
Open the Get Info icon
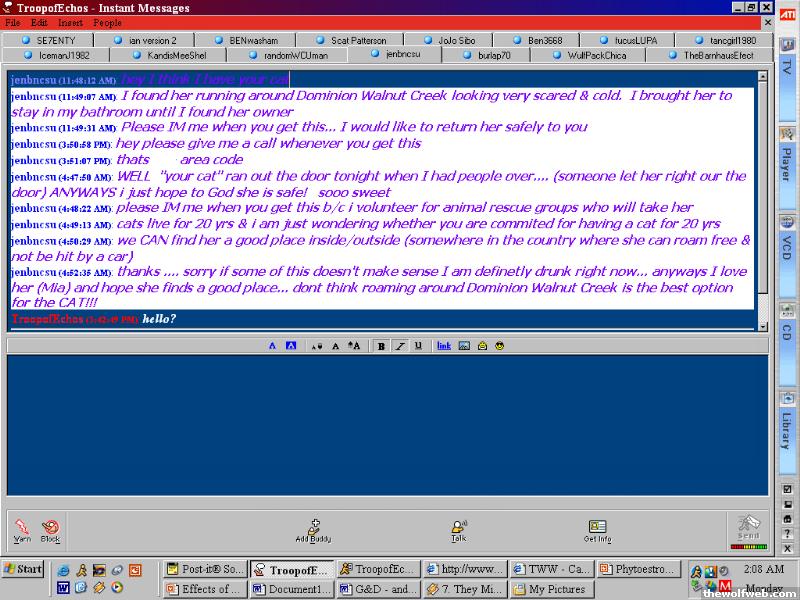click(597, 529)
